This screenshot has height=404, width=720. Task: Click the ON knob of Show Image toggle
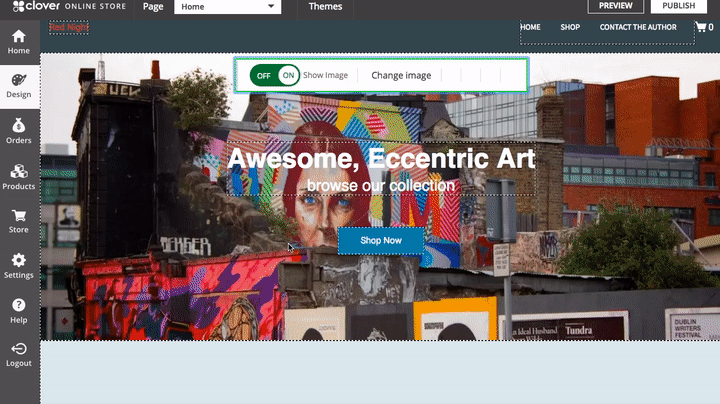[x=288, y=75]
